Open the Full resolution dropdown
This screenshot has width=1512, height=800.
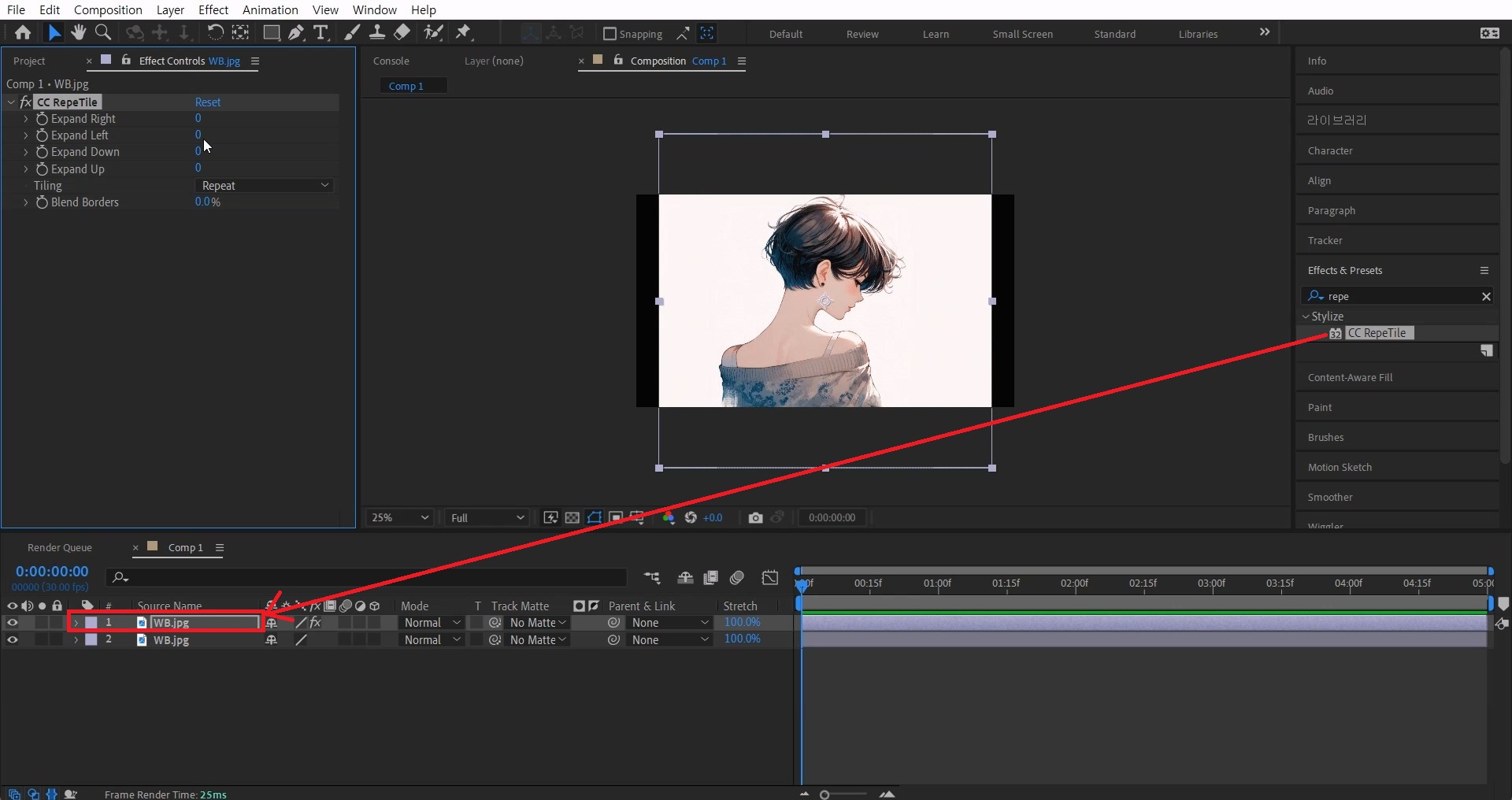(487, 517)
